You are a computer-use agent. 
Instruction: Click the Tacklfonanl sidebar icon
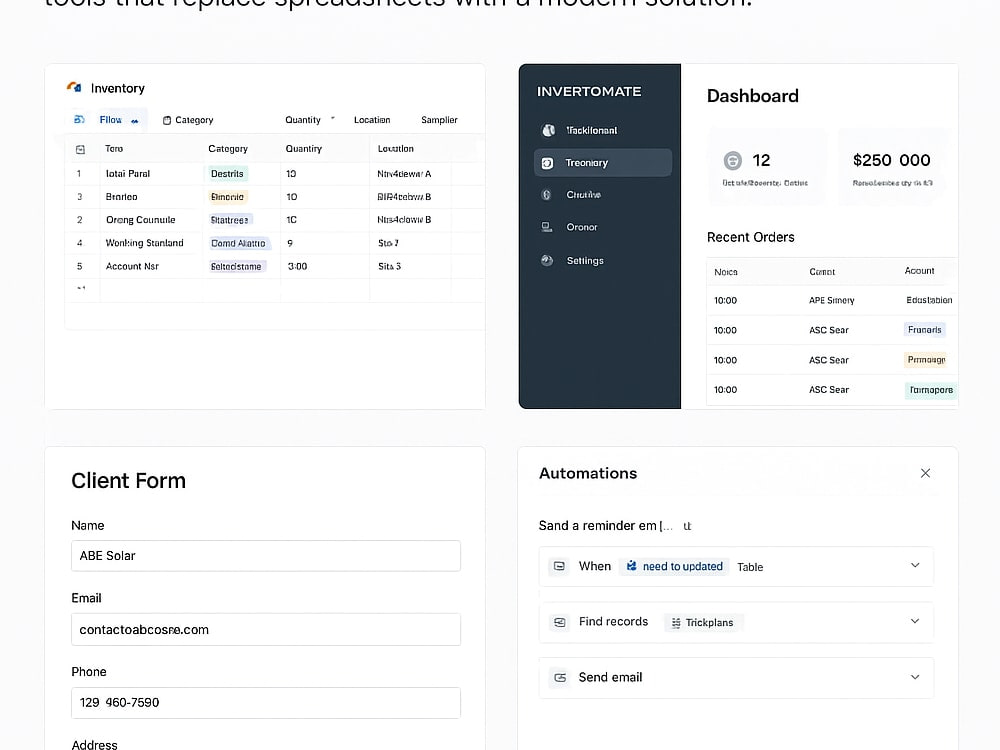click(x=548, y=130)
